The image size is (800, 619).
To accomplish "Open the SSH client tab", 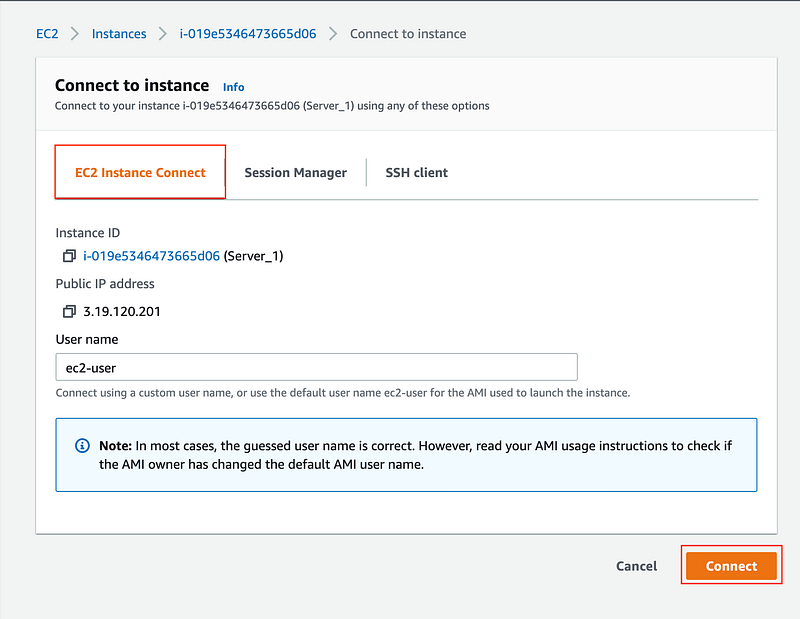I will tap(416, 173).
